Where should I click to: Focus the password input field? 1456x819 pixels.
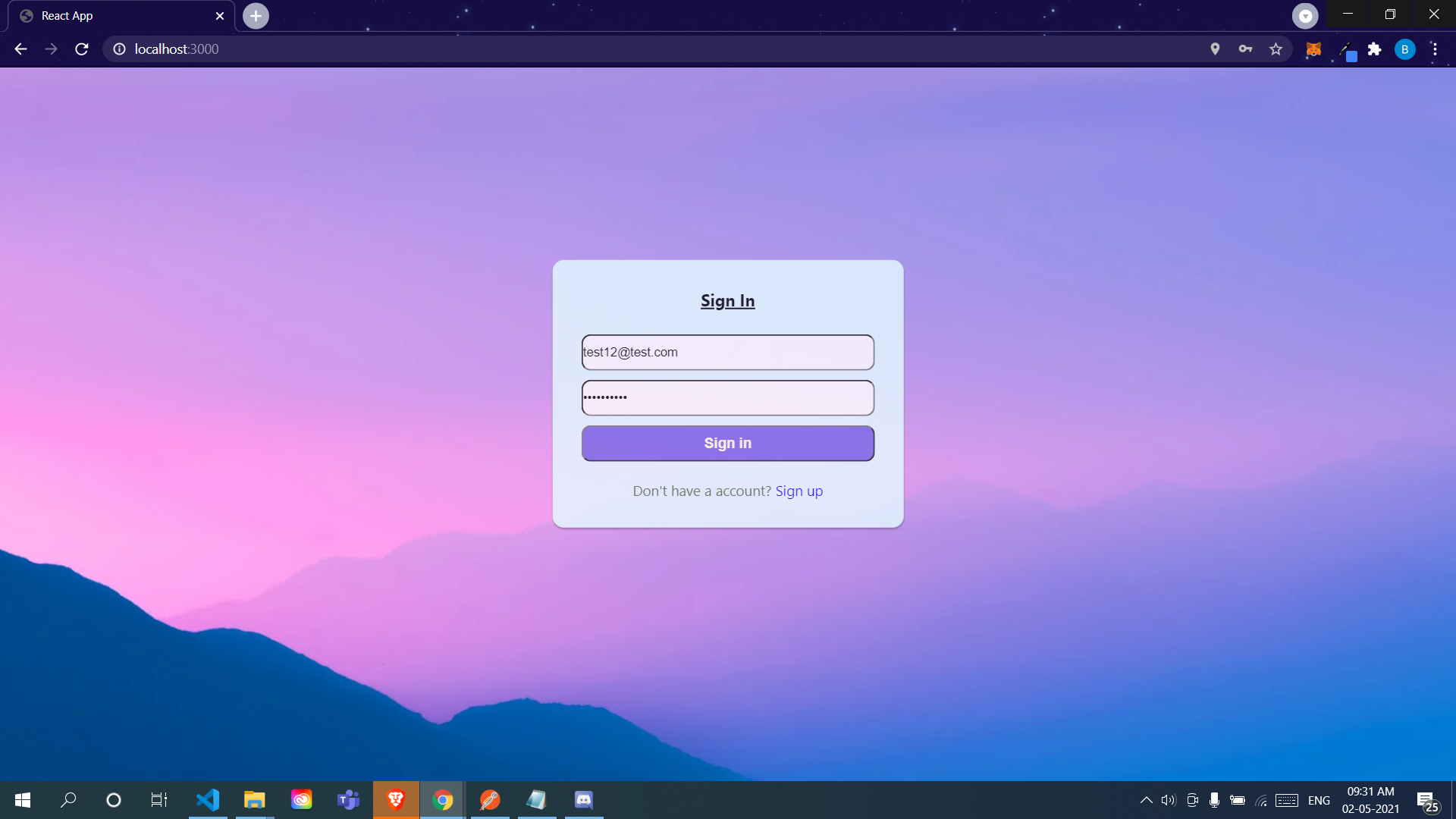[x=728, y=398]
